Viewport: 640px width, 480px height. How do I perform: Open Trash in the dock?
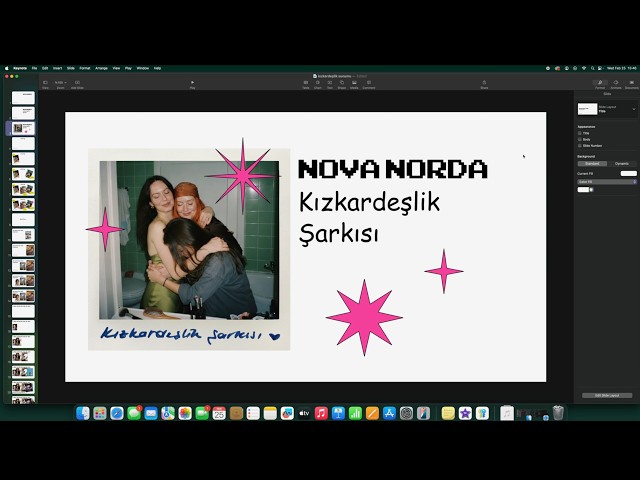tap(558, 413)
